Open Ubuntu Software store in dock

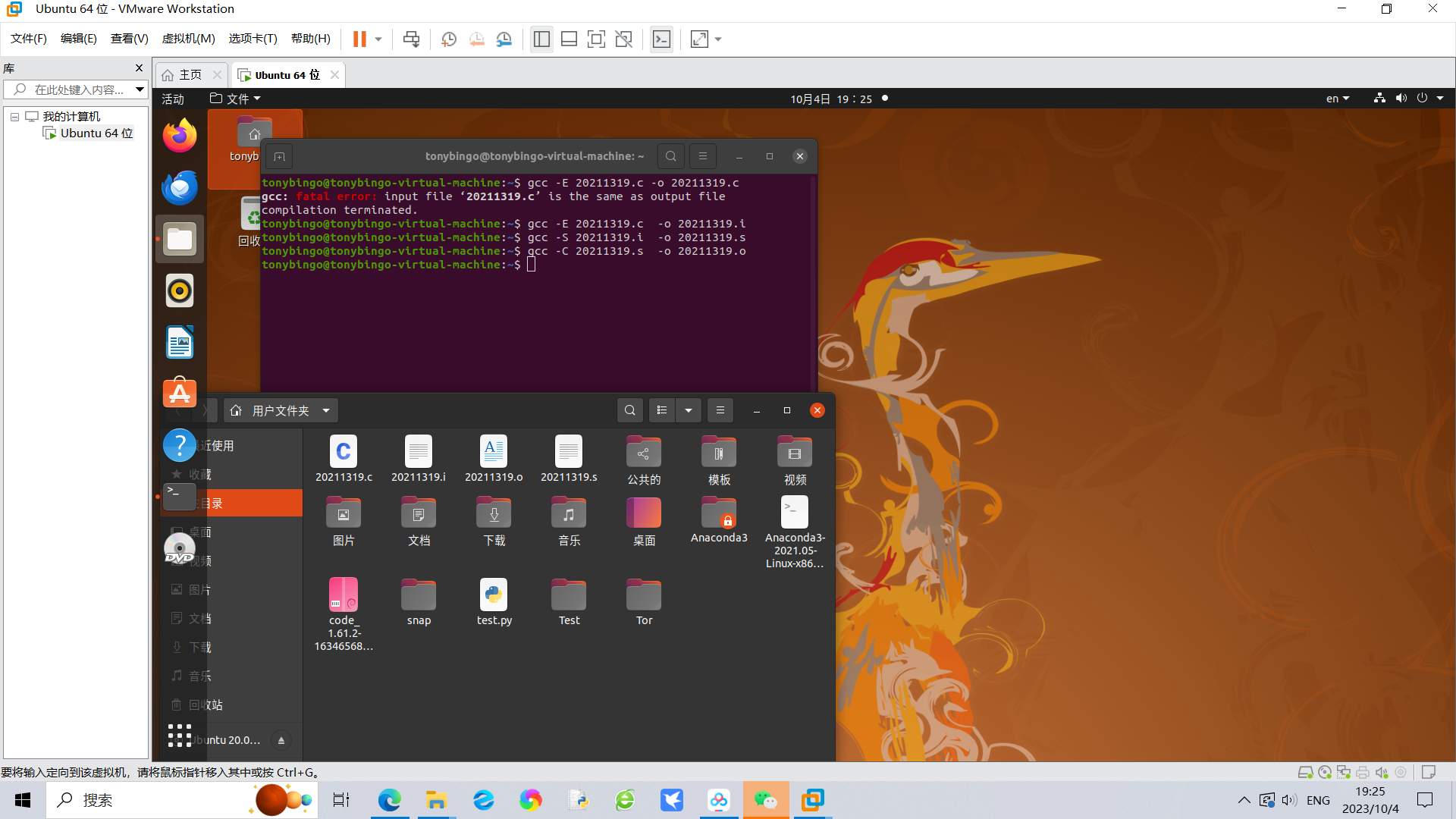(x=180, y=394)
